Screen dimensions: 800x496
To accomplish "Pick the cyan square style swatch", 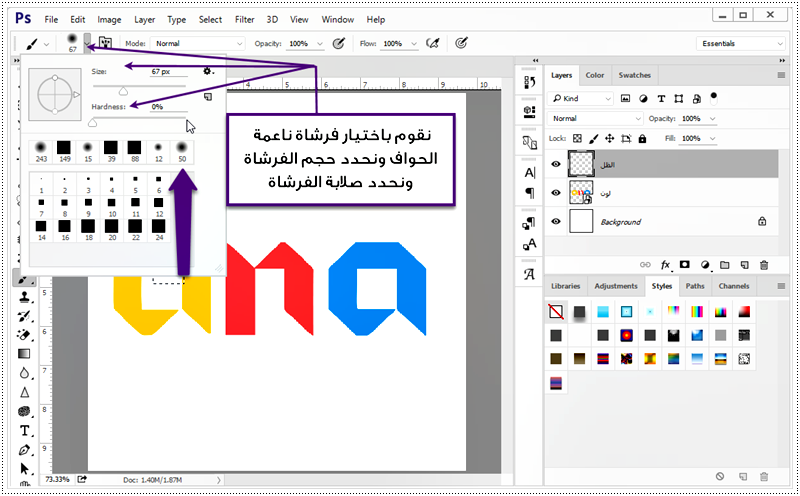I will 603,312.
